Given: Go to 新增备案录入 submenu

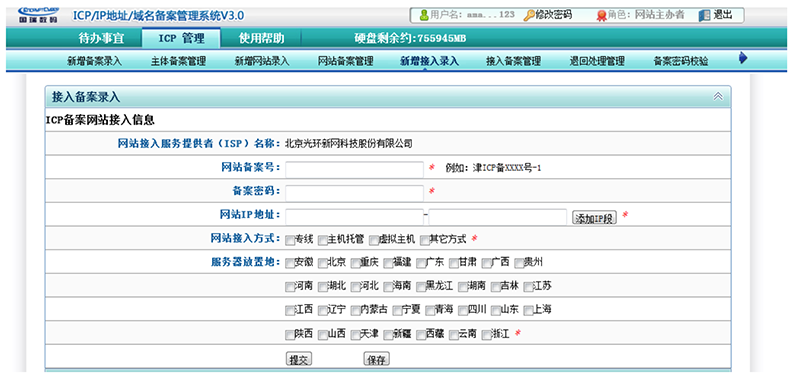Looking at the screenshot, I should [x=94, y=62].
